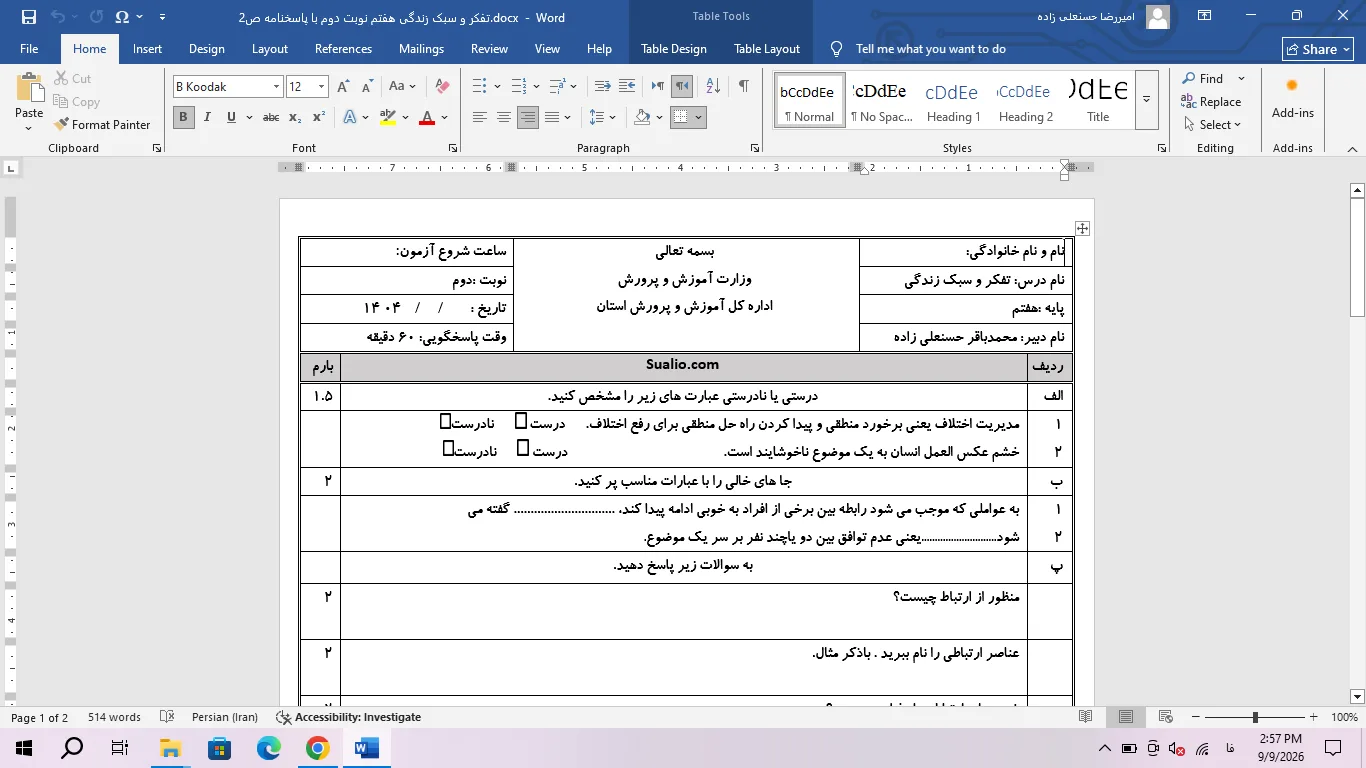The height and width of the screenshot is (768, 1366).
Task: Click the Find button
Action: click(x=1202, y=78)
